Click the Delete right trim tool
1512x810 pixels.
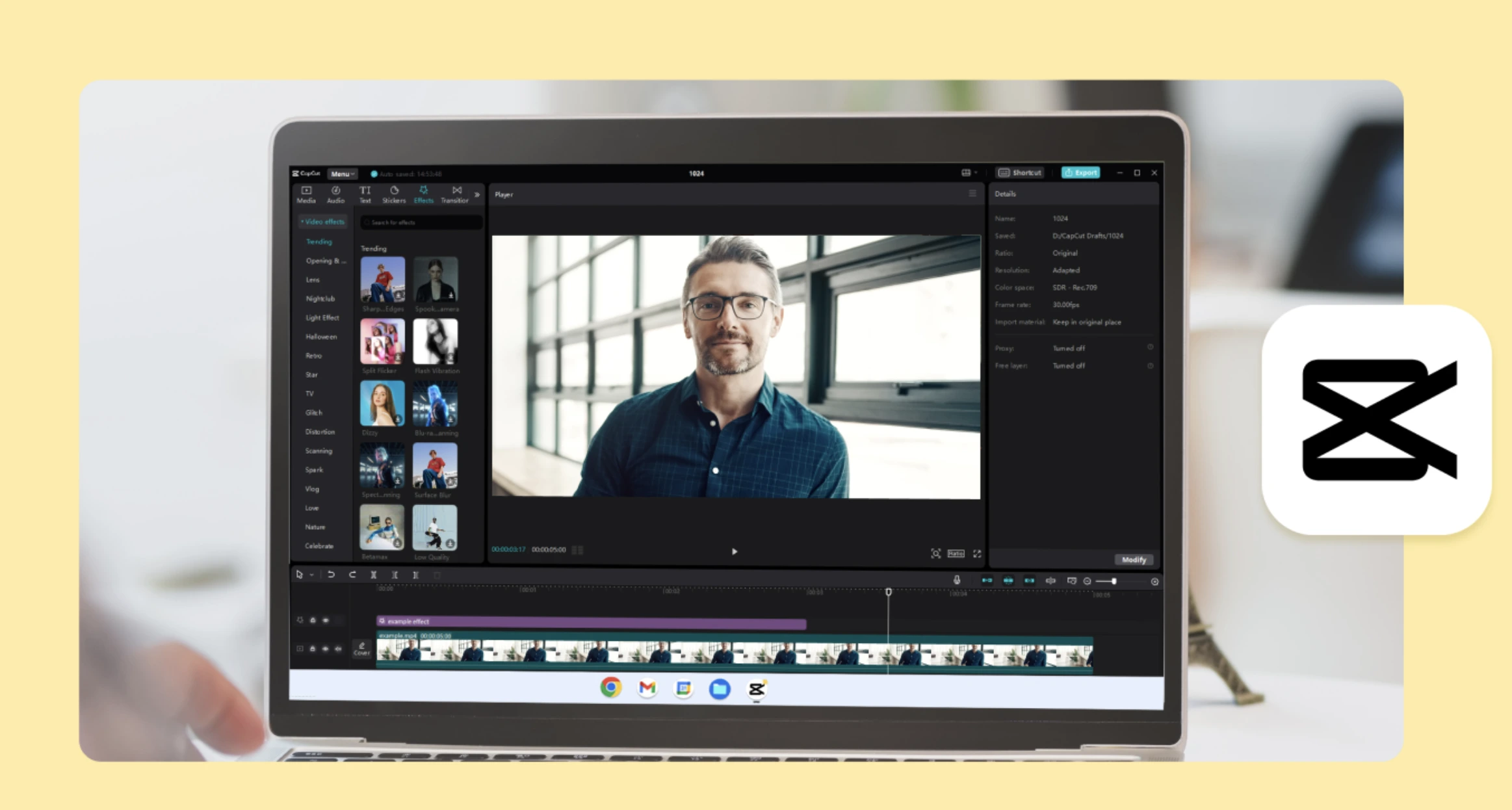tap(416, 575)
